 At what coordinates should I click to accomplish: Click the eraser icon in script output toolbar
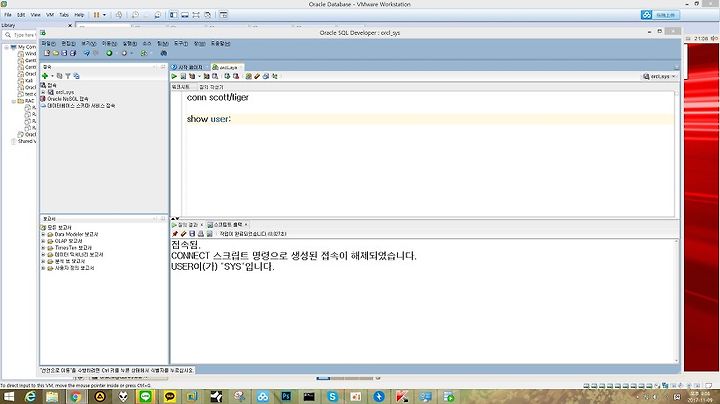tap(183, 234)
